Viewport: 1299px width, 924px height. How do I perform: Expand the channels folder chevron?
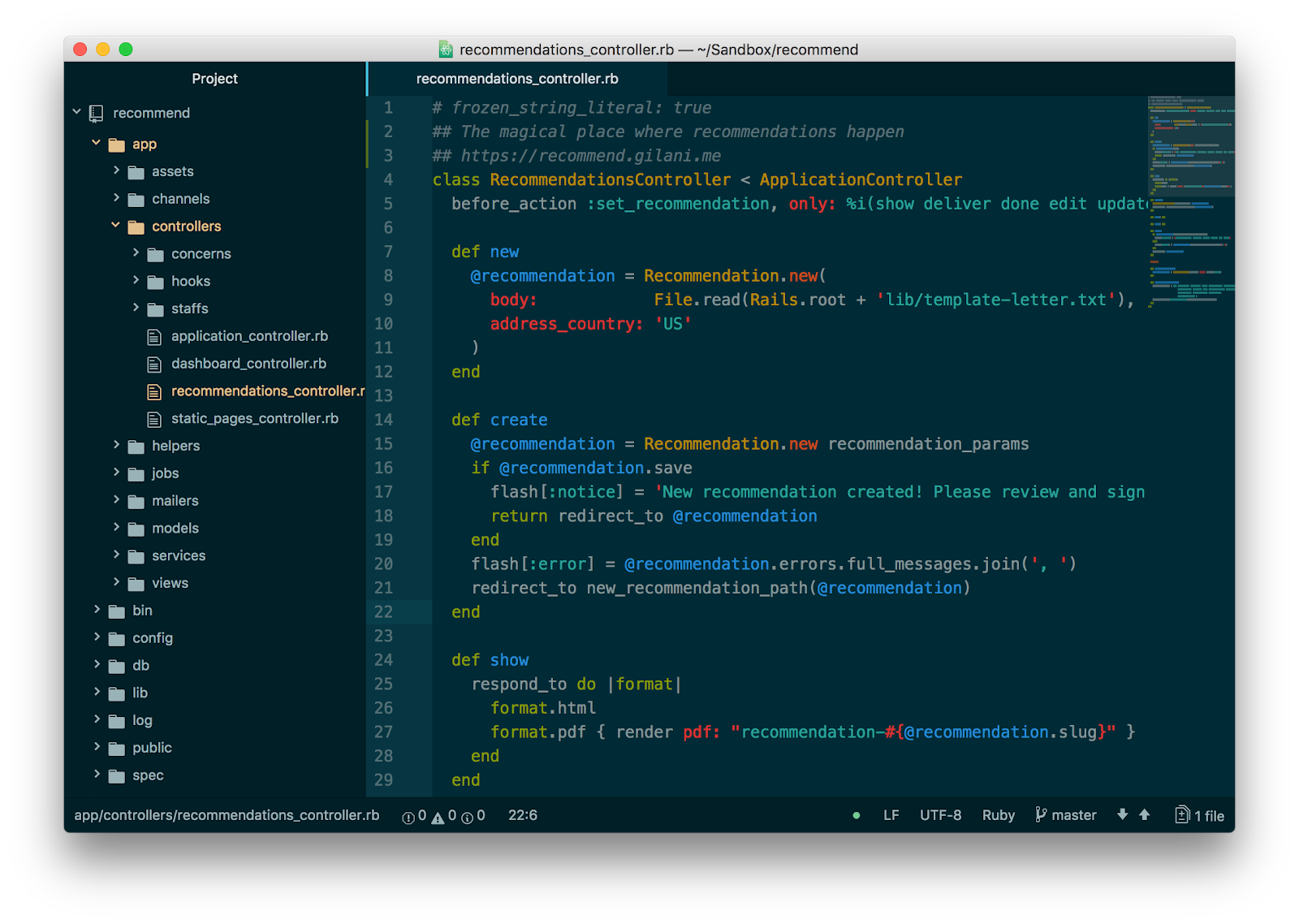click(x=116, y=198)
